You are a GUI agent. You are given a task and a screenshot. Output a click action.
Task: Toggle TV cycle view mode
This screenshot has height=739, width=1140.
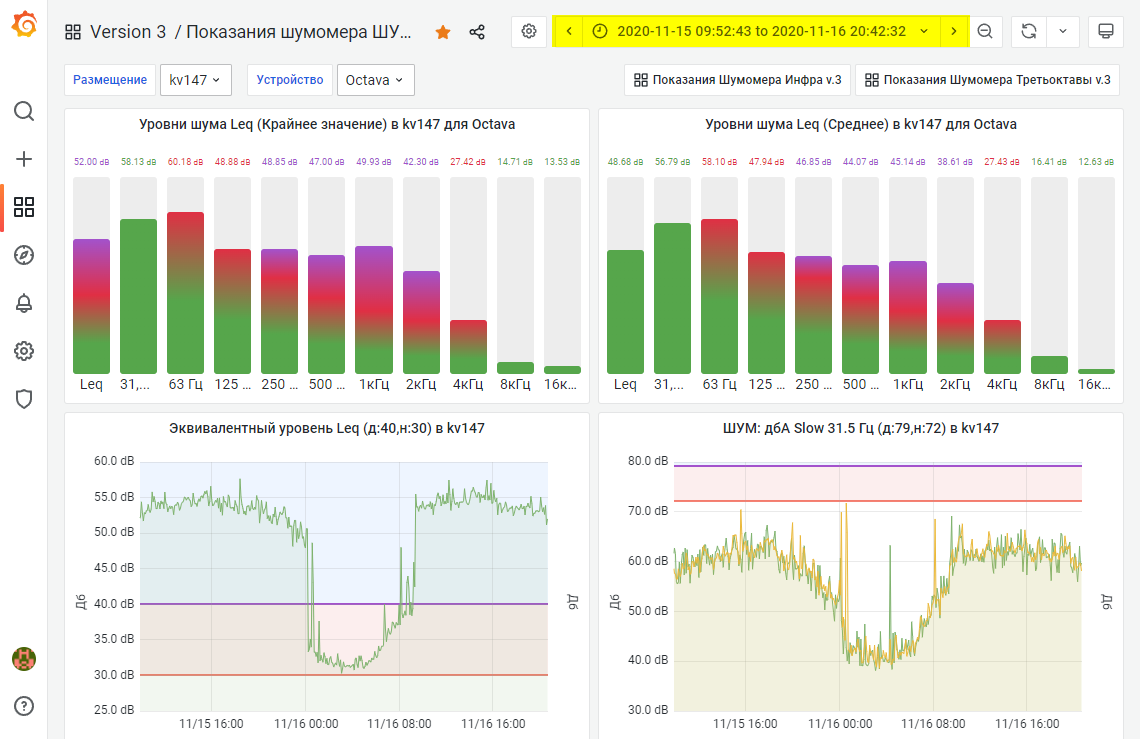click(1106, 32)
